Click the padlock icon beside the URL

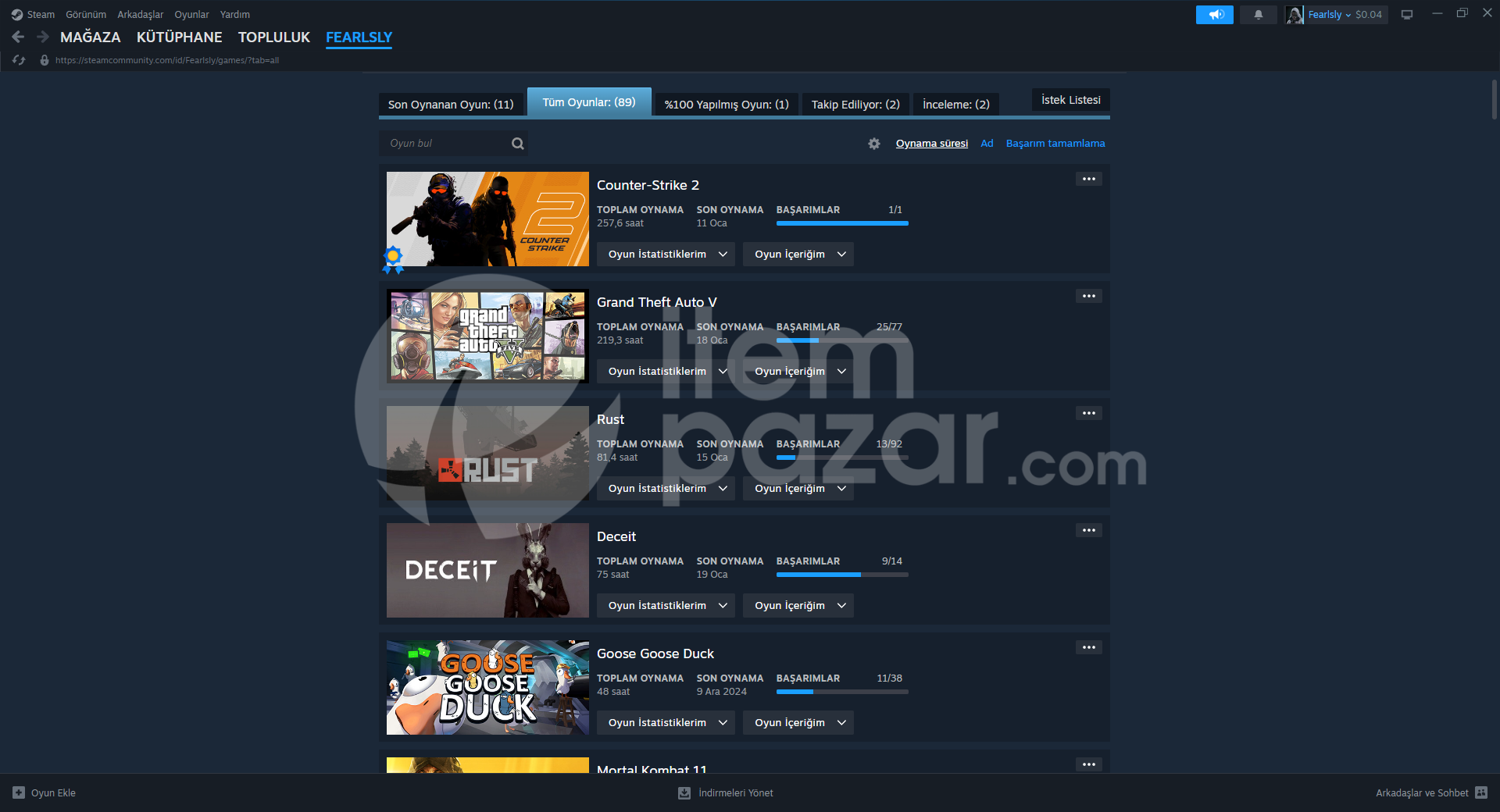[x=45, y=60]
